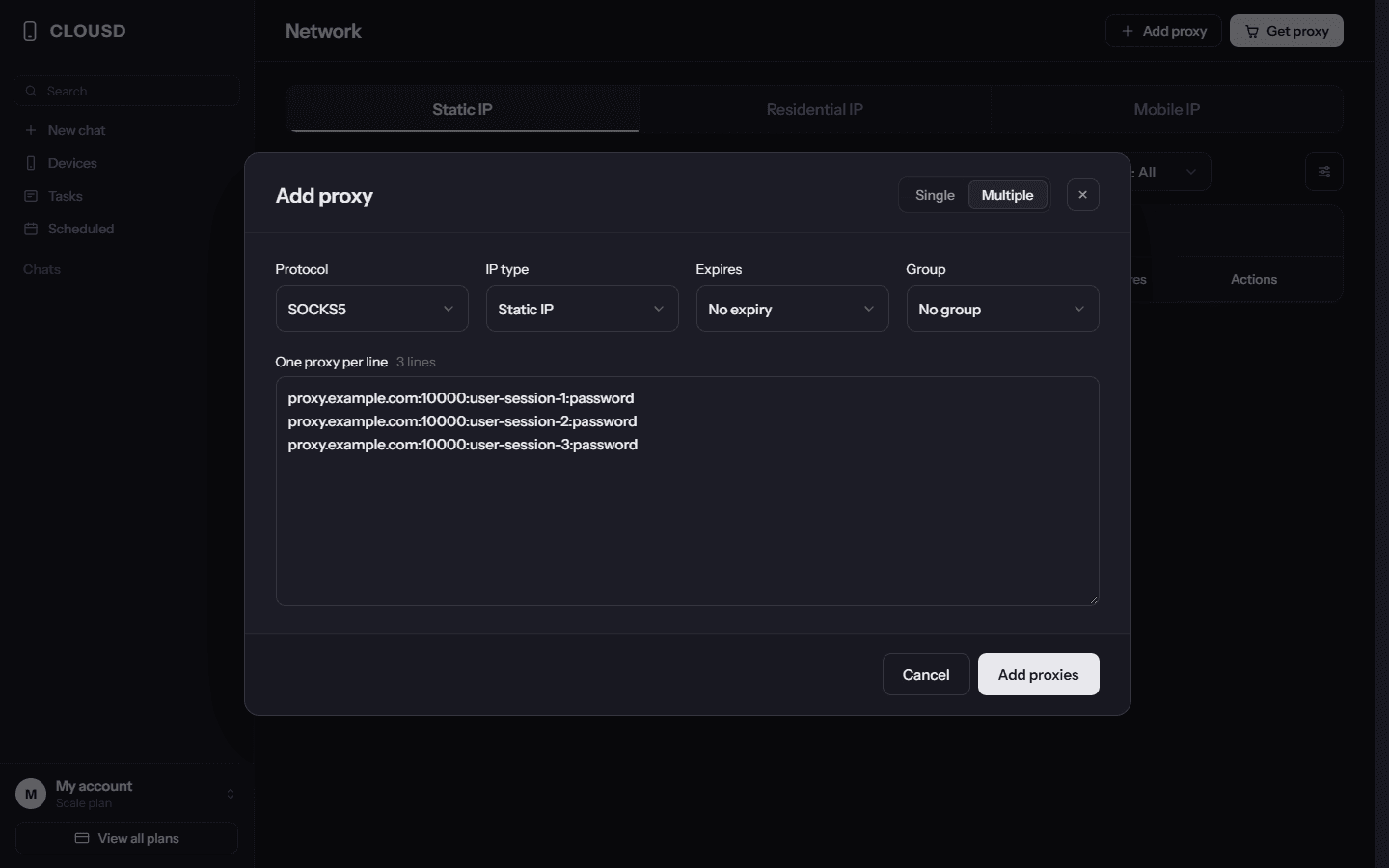Switch to the Static IP tab

pyautogui.click(x=463, y=109)
